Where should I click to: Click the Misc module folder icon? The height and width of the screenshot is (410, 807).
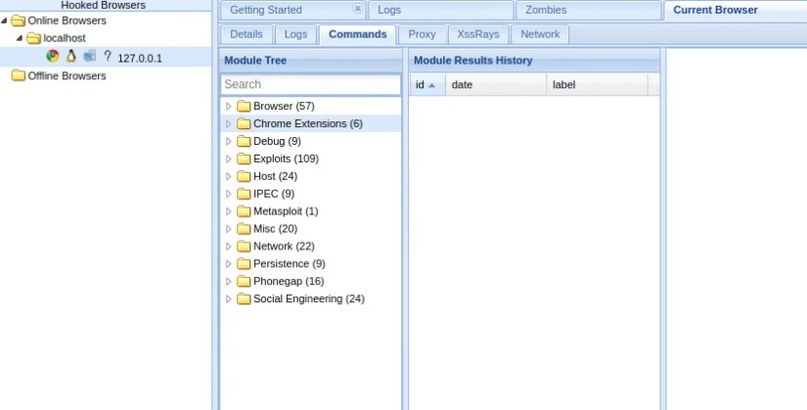click(x=243, y=229)
